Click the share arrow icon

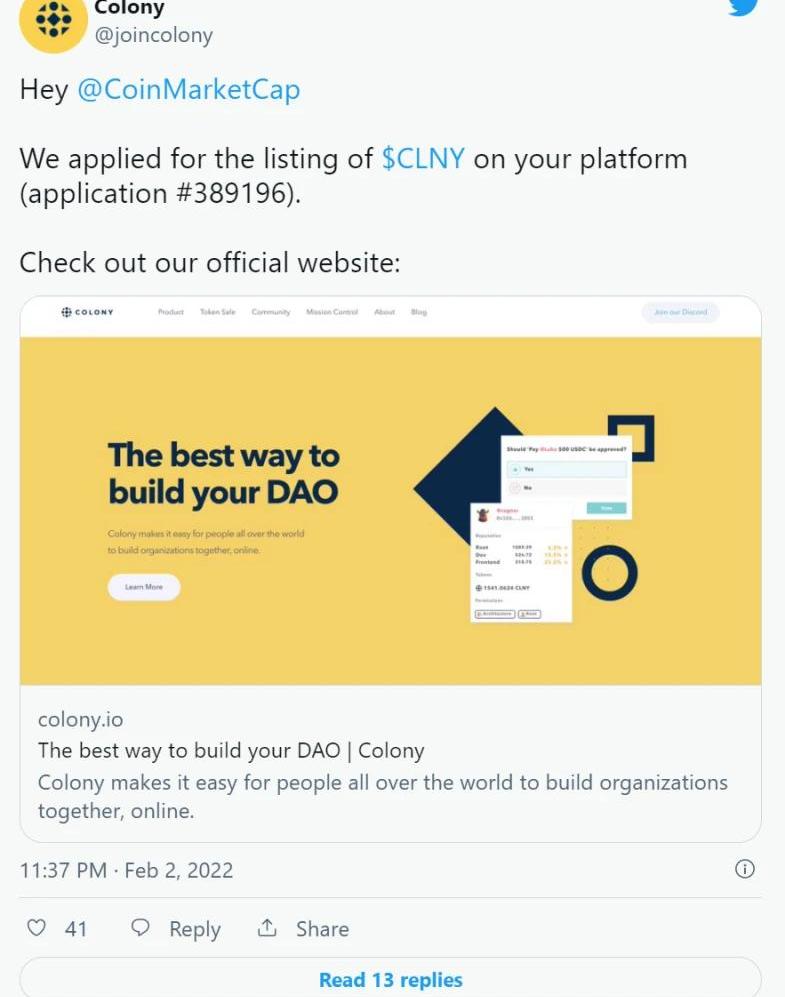[x=267, y=928]
